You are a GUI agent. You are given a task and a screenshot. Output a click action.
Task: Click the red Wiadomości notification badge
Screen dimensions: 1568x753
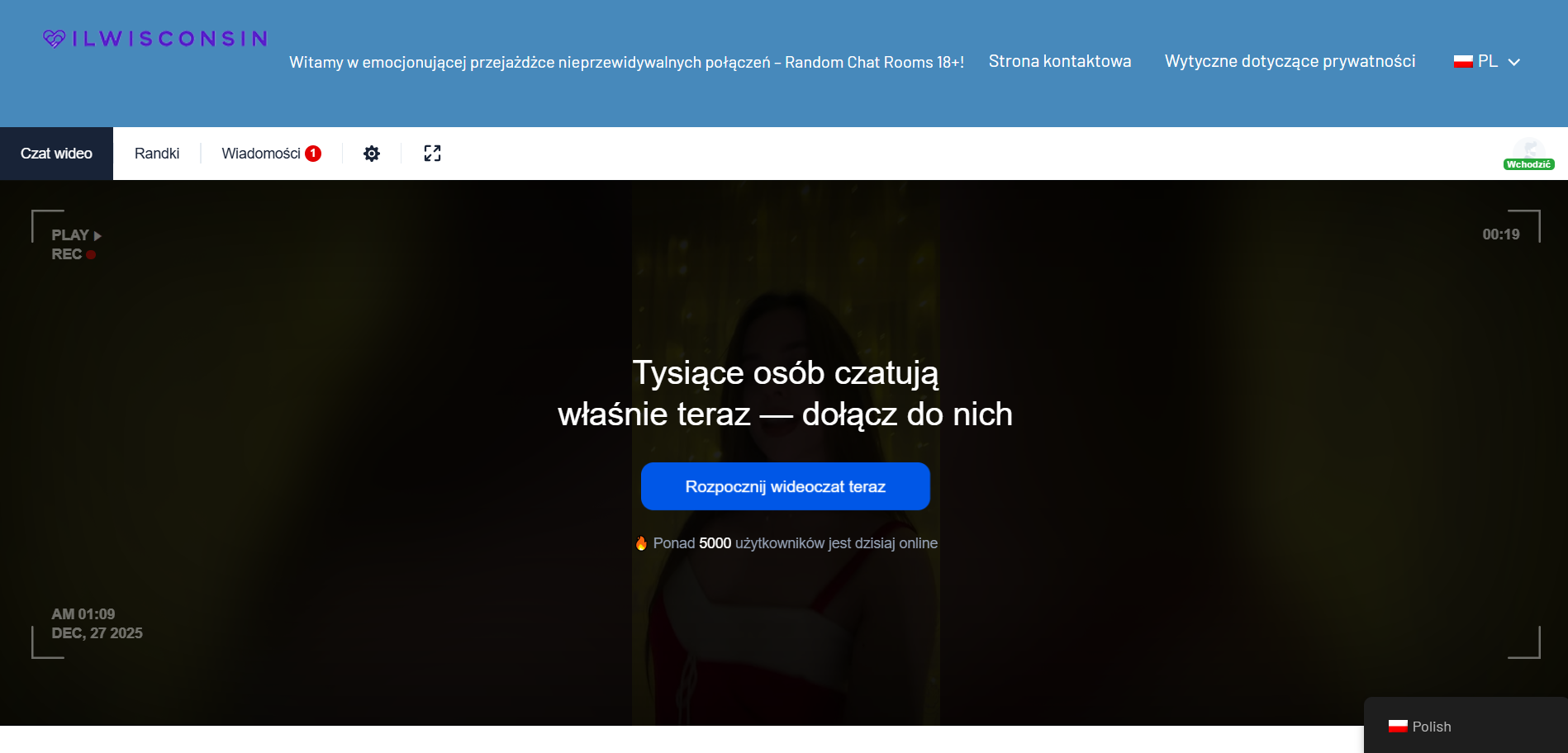tap(313, 154)
